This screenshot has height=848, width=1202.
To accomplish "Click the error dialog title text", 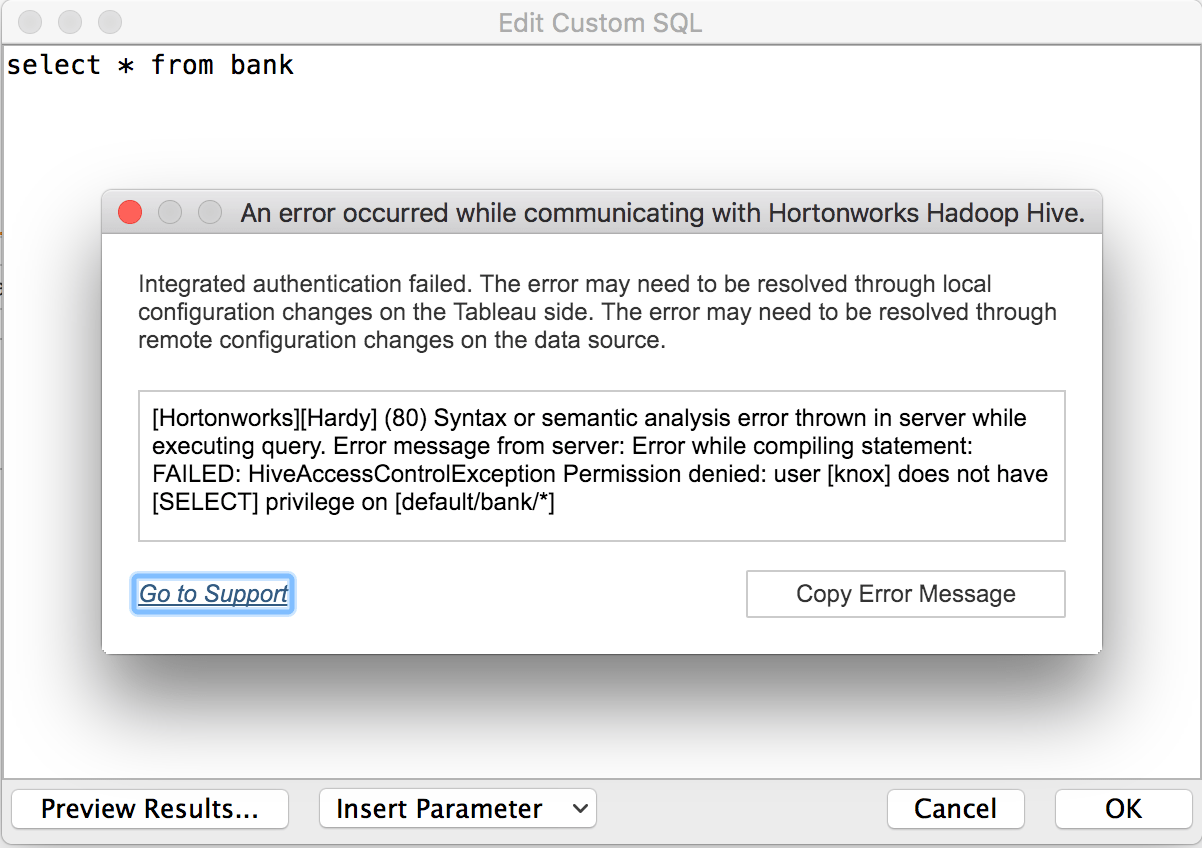I will pos(662,213).
